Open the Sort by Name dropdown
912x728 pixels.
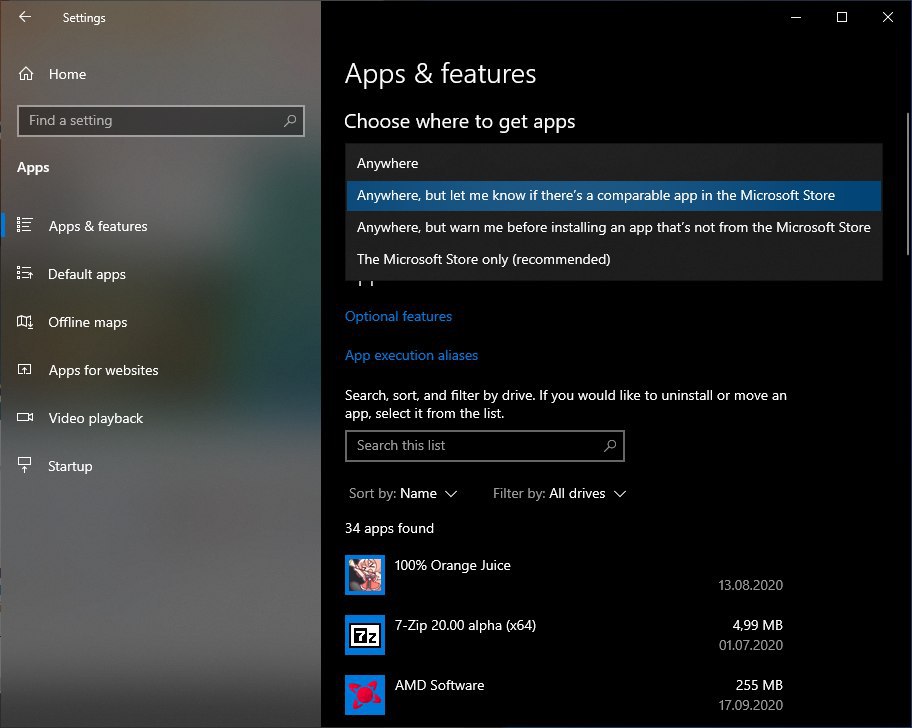[x=403, y=494]
